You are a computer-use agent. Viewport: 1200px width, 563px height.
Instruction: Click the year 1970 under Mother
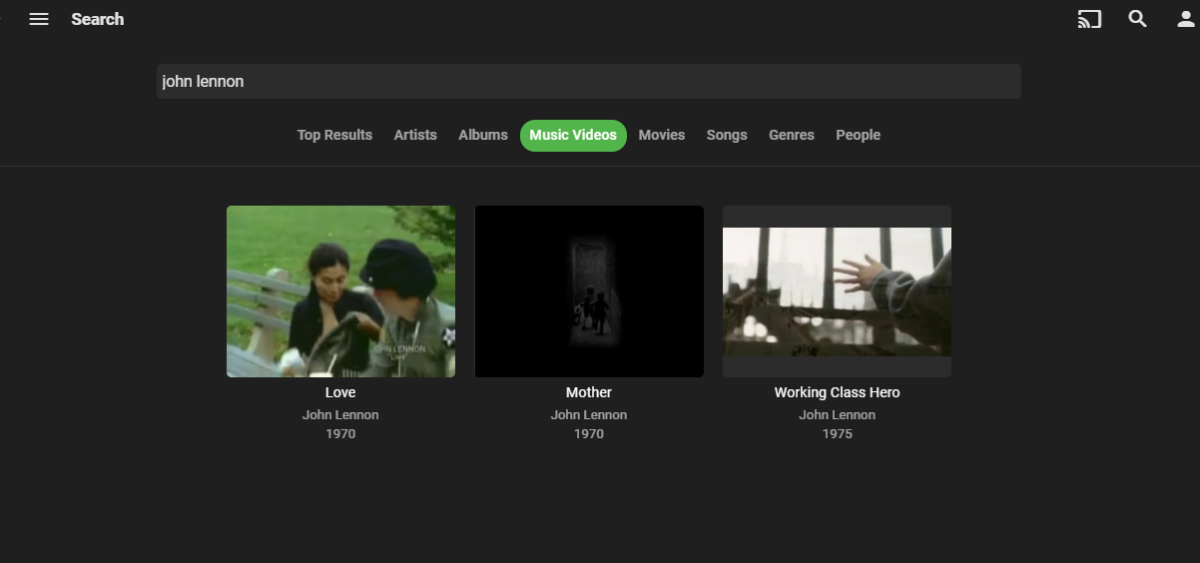coord(589,434)
